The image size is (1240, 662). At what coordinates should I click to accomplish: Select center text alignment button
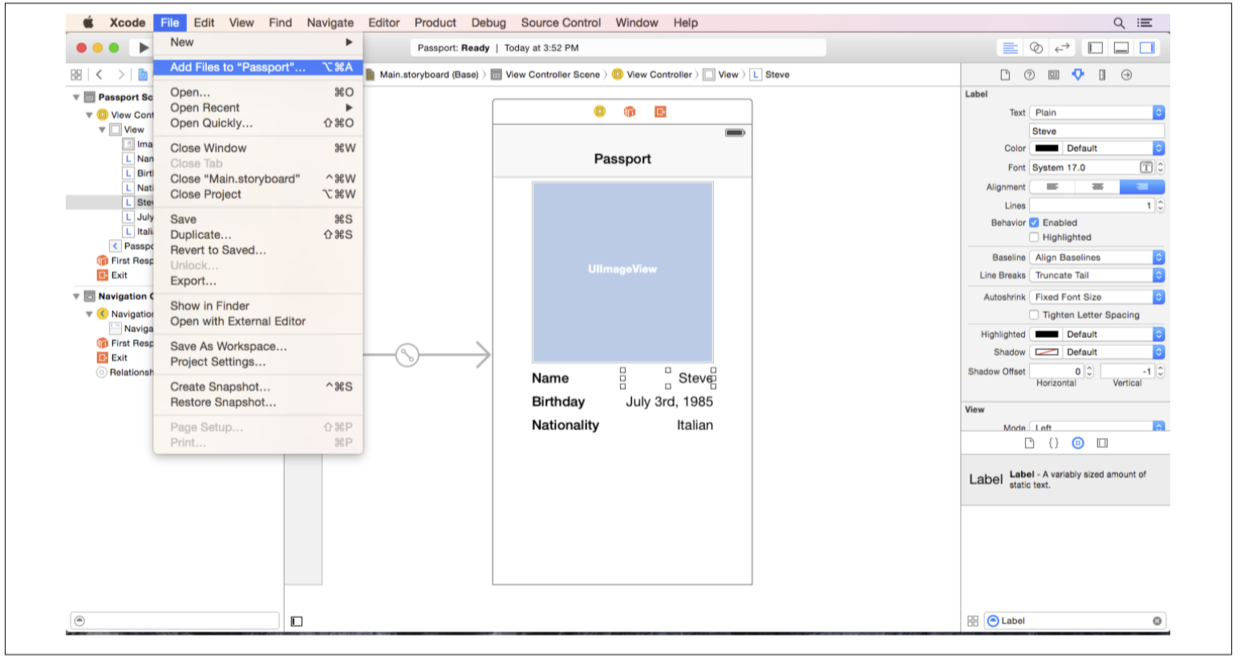tap(1097, 187)
